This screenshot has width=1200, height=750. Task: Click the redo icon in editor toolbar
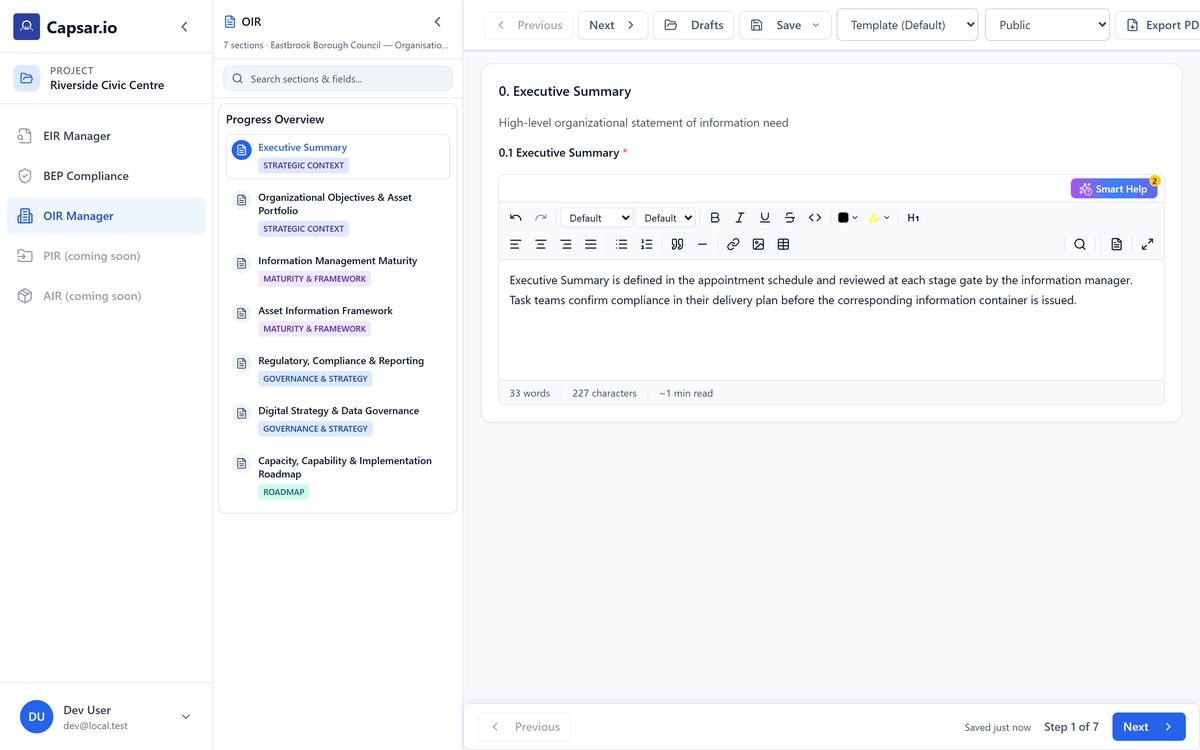click(541, 218)
